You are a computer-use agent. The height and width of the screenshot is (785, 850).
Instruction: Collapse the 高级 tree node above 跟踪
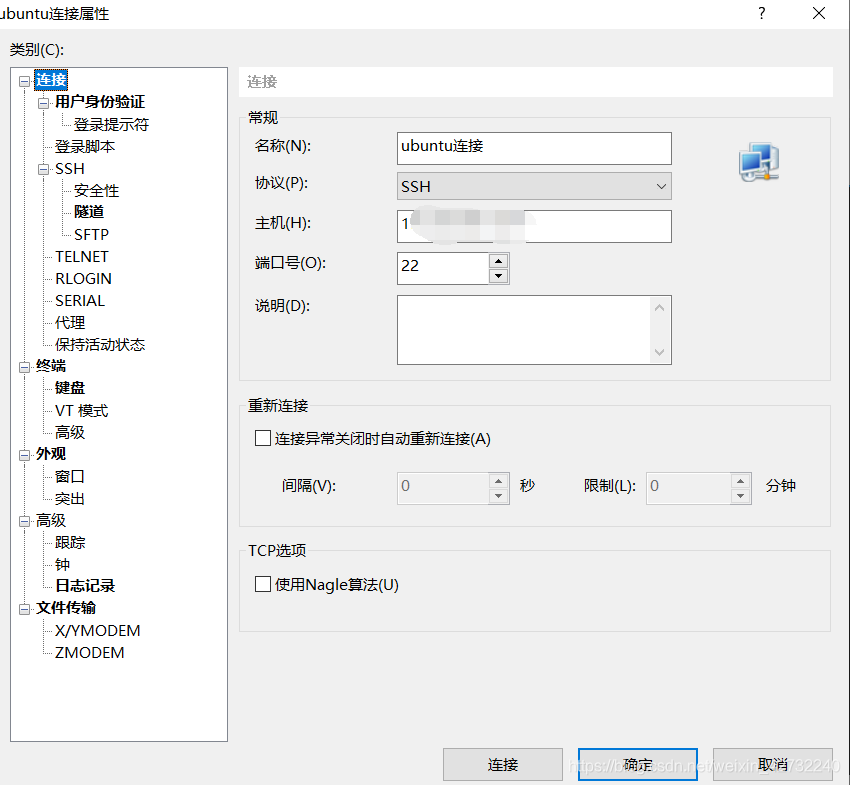tap(24, 522)
